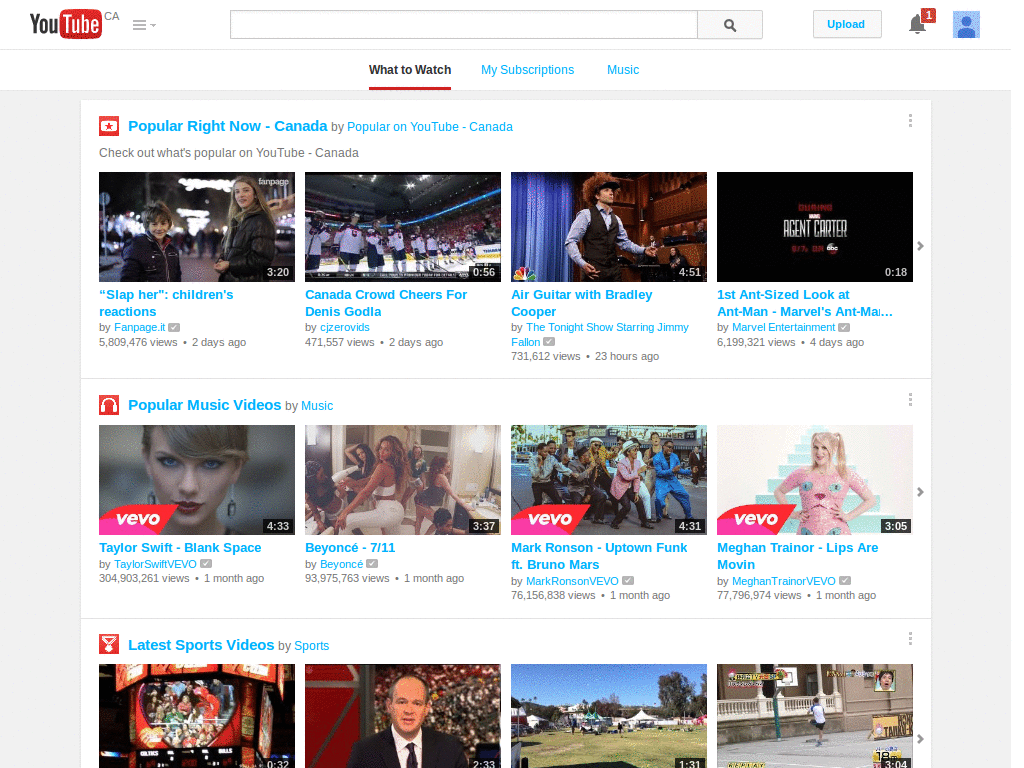Click the headphones icon beside Popular Music Videos
Image resolution: width=1024 pixels, height=768 pixels.
[x=109, y=405]
